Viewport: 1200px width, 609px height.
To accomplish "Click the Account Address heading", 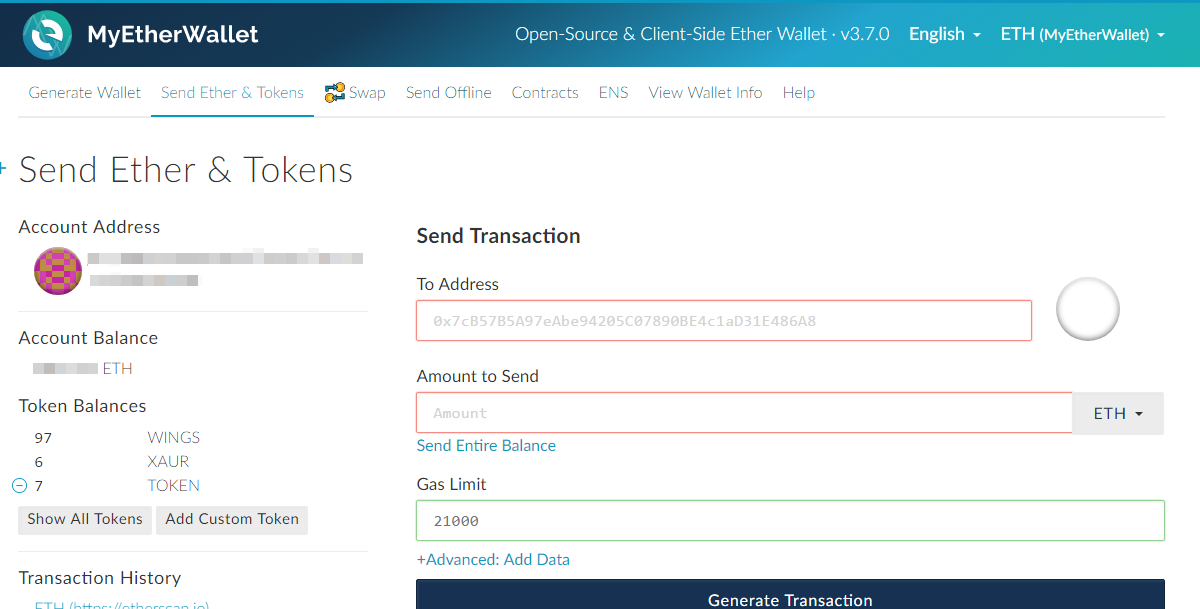I will [90, 227].
